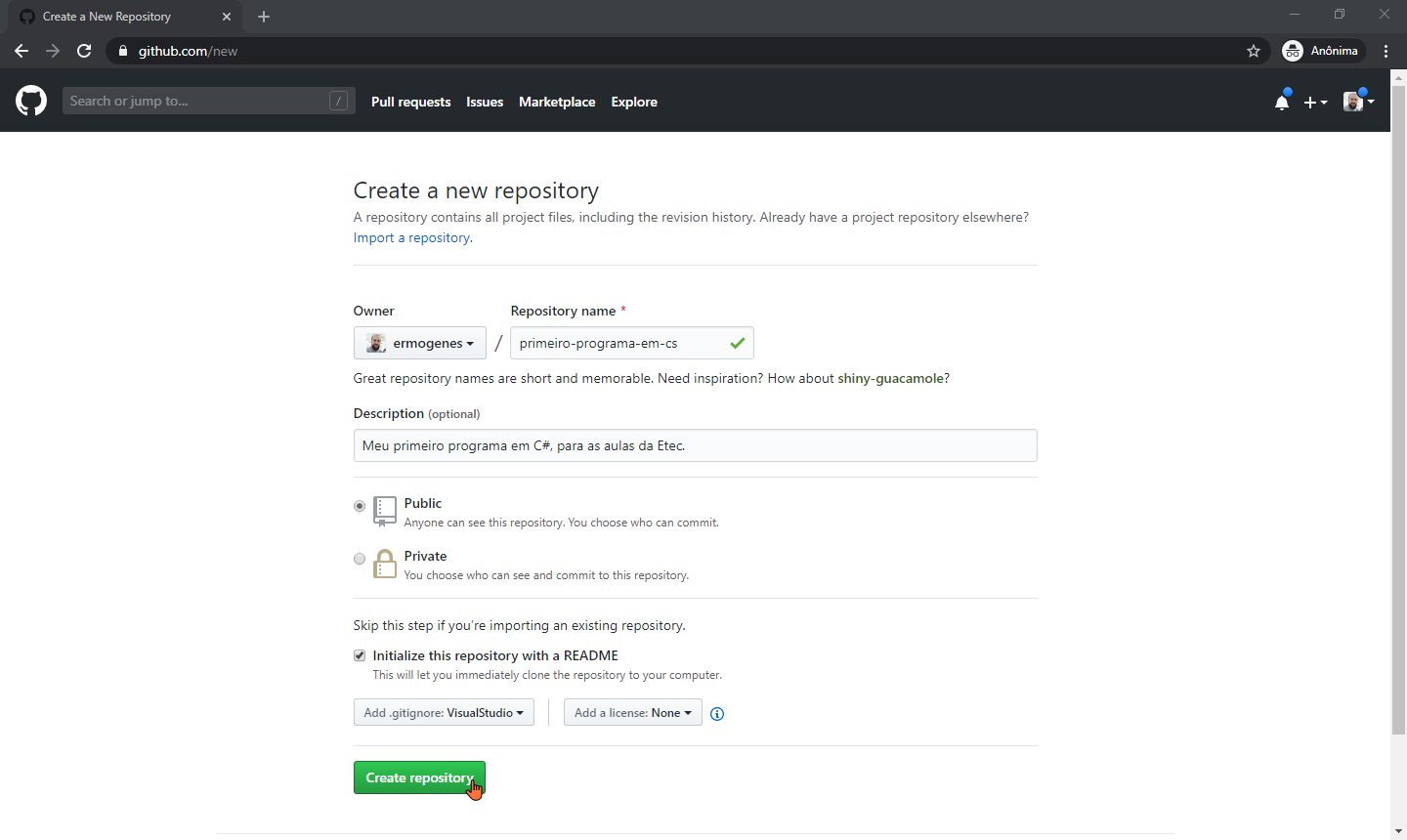Follow the Import a repository link
Image resolution: width=1407 pixels, height=840 pixels.
click(411, 237)
